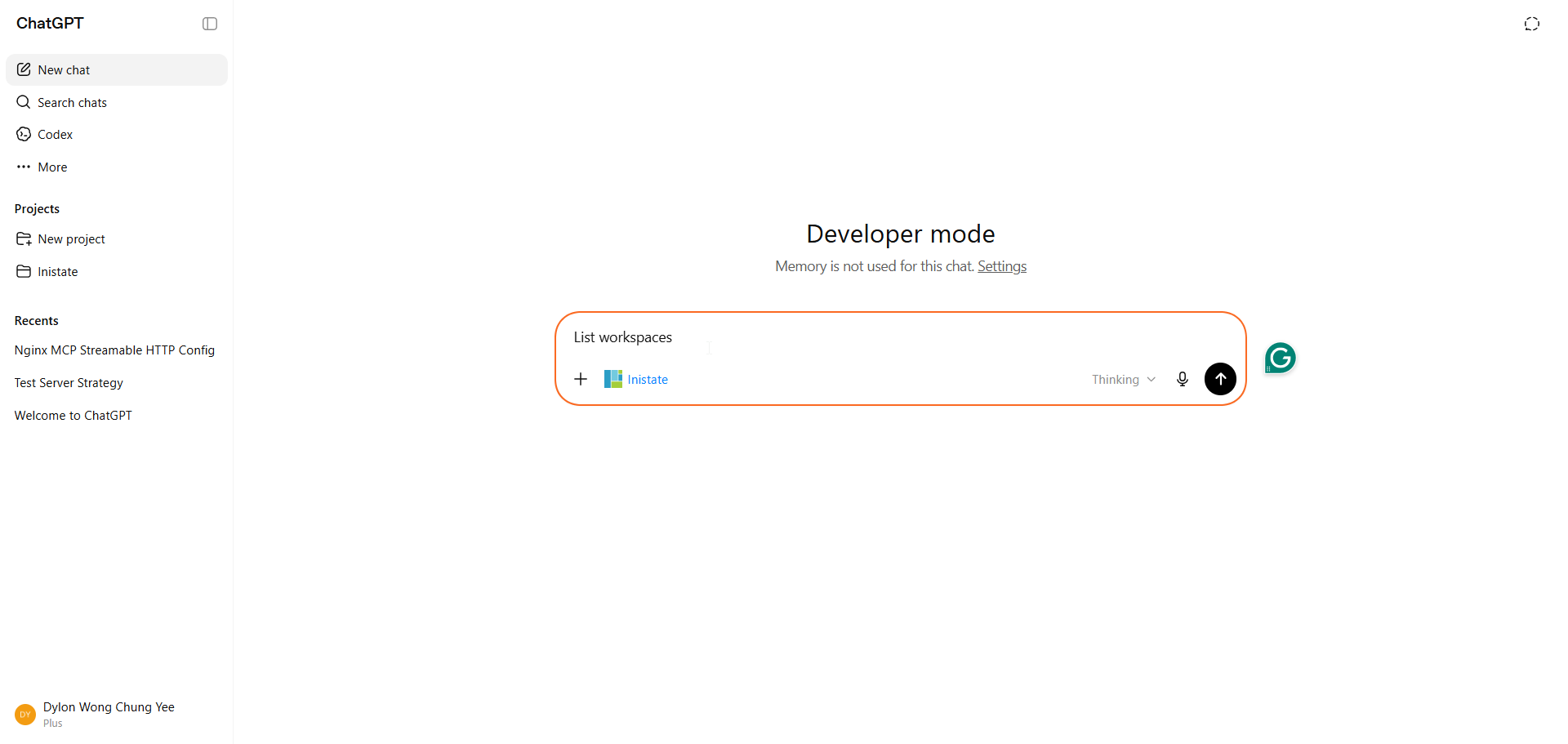The width and height of the screenshot is (1568, 744).
Task: Click the Inistate connector chip
Action: 636,379
